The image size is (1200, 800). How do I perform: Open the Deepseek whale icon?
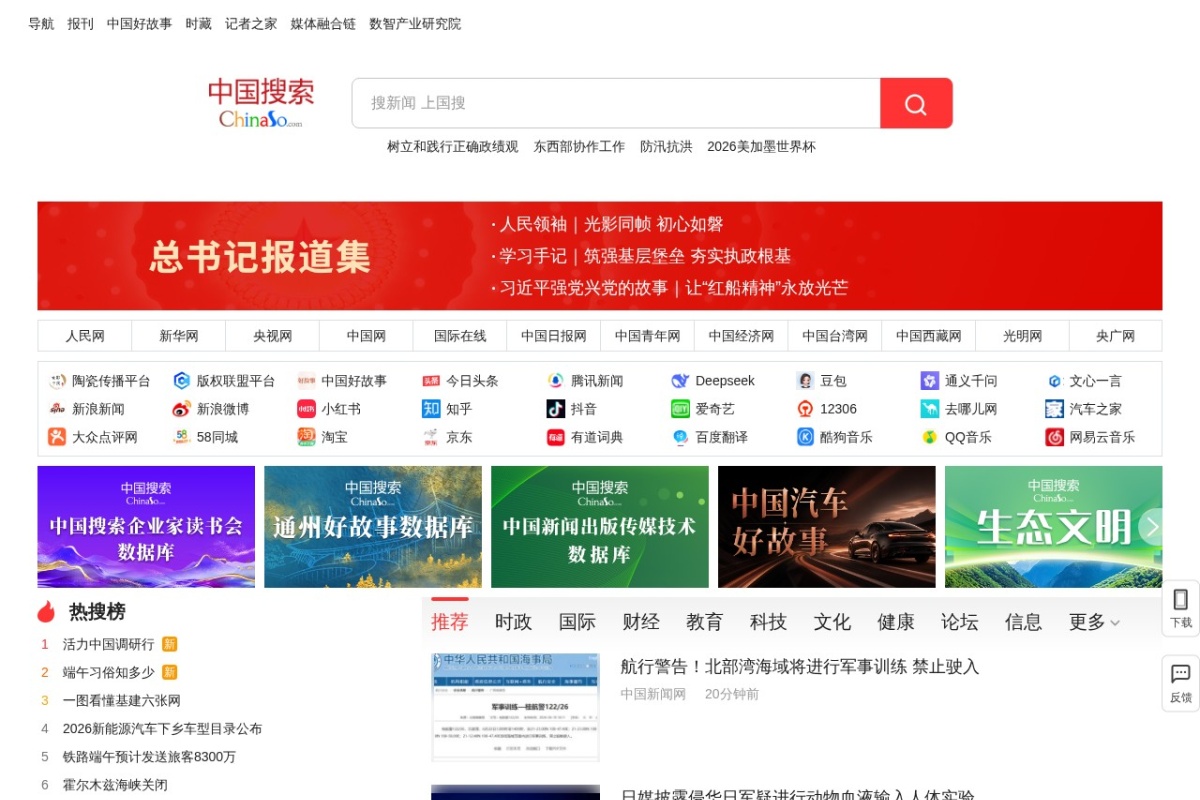click(x=680, y=381)
